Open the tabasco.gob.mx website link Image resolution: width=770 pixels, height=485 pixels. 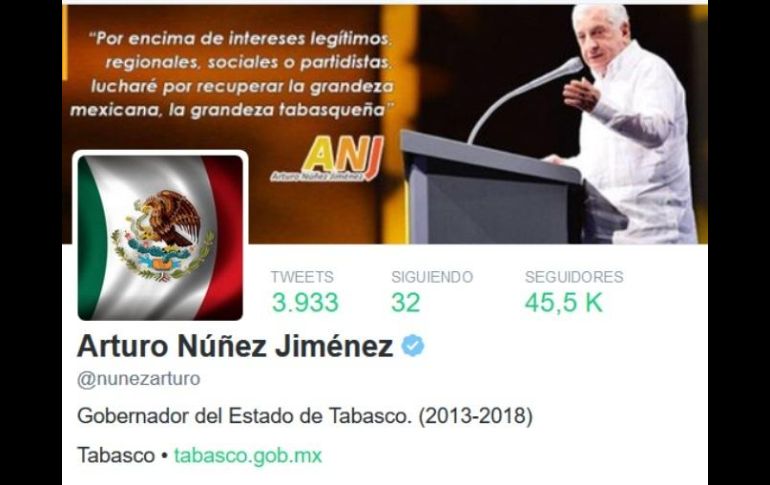[248, 456]
